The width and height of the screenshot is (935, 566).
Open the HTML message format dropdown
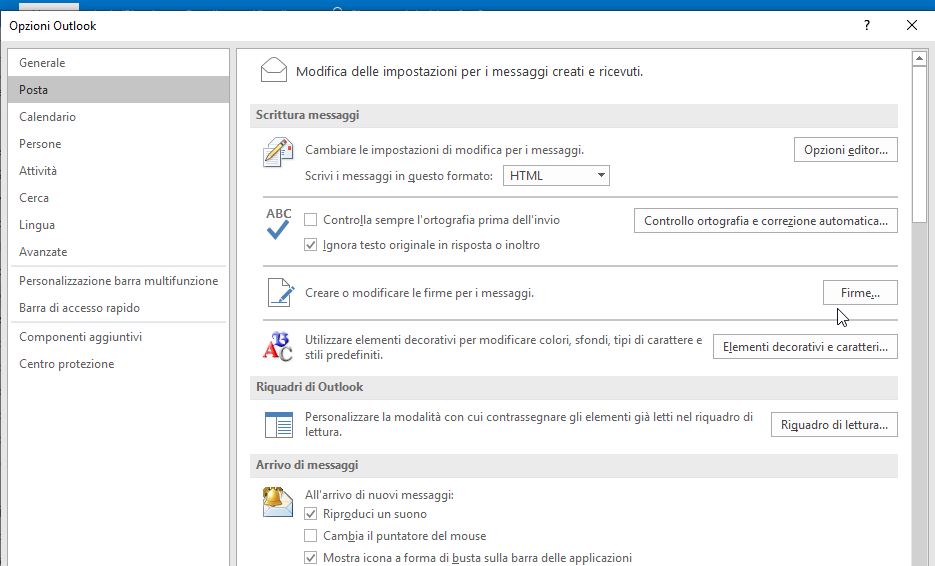pyautogui.click(x=556, y=175)
